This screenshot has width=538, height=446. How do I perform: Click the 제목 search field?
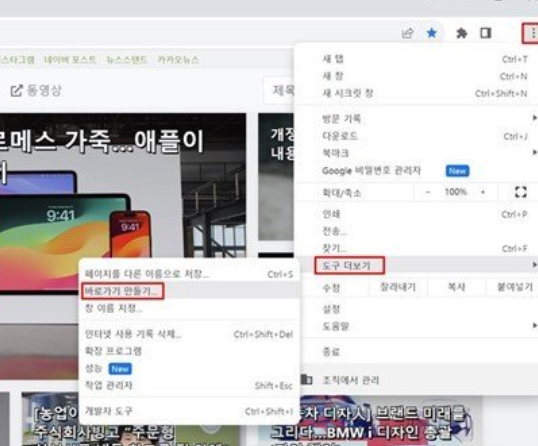[279, 91]
